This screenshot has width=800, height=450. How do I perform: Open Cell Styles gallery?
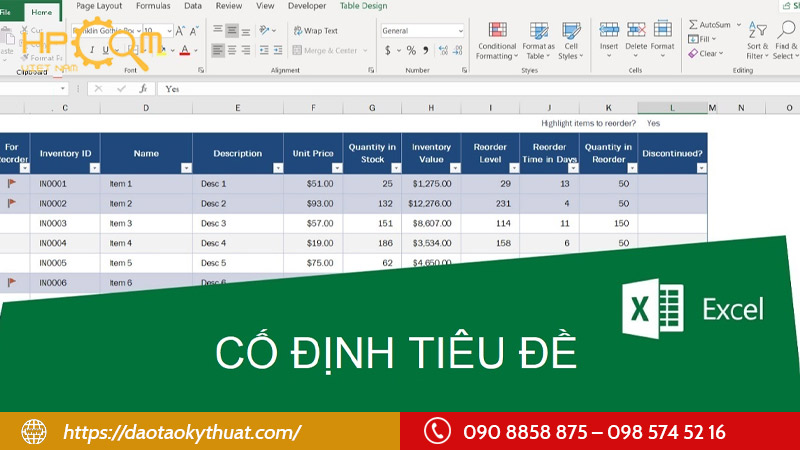tap(570, 41)
